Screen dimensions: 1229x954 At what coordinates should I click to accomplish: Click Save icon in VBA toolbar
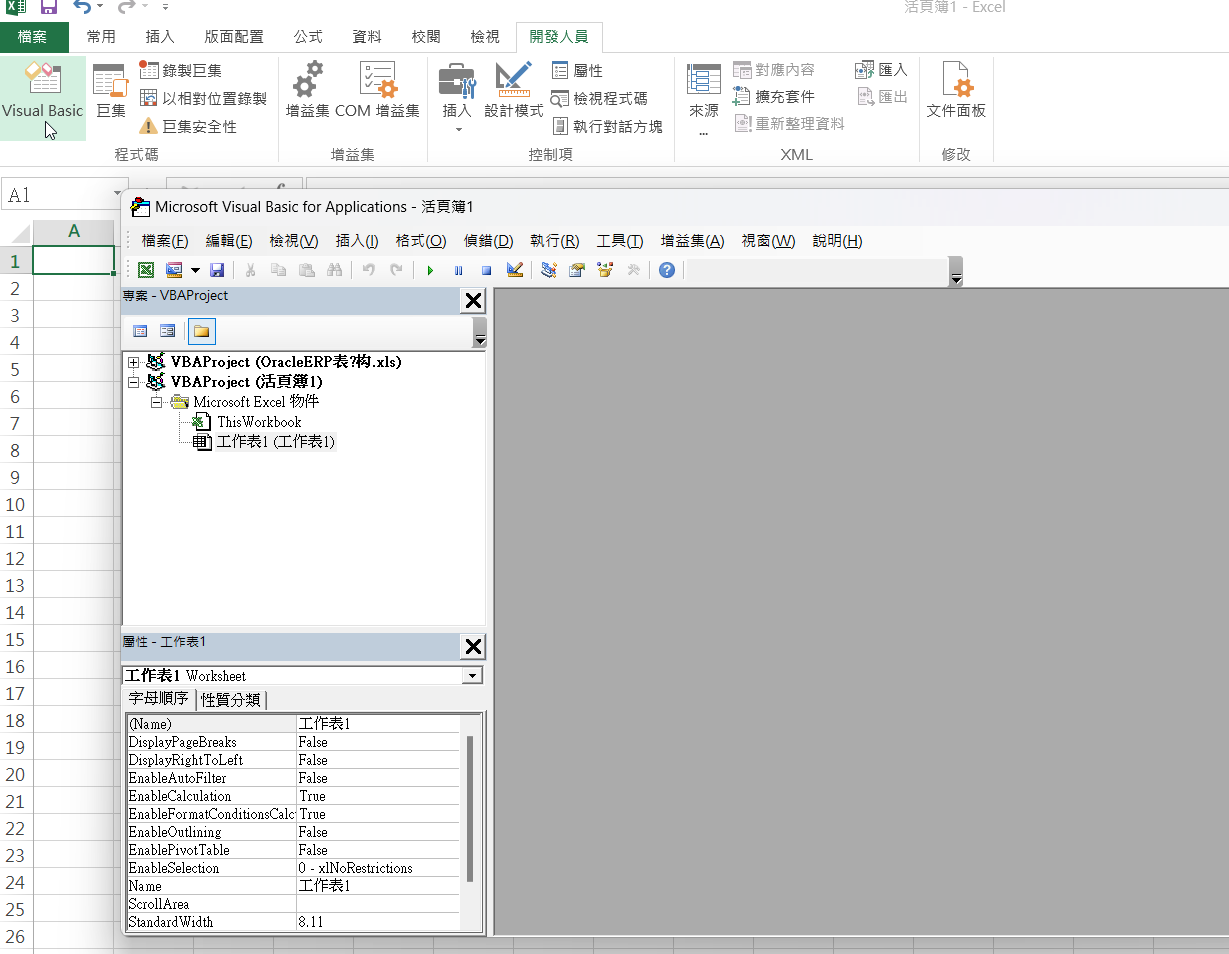[217, 270]
